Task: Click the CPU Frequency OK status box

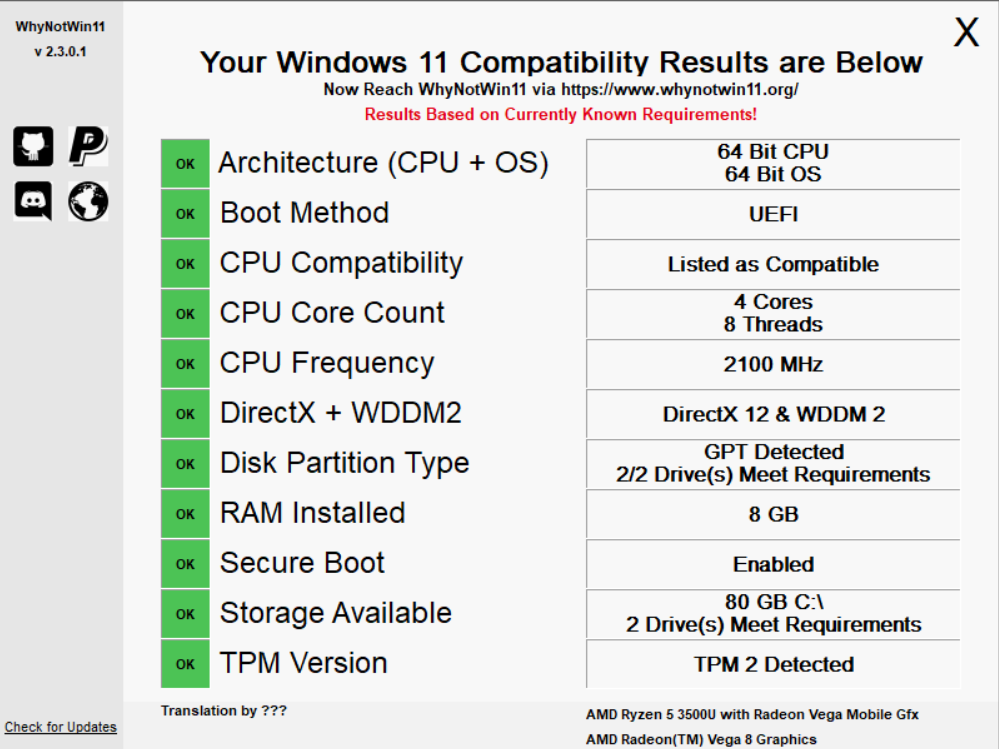Action: (185, 364)
